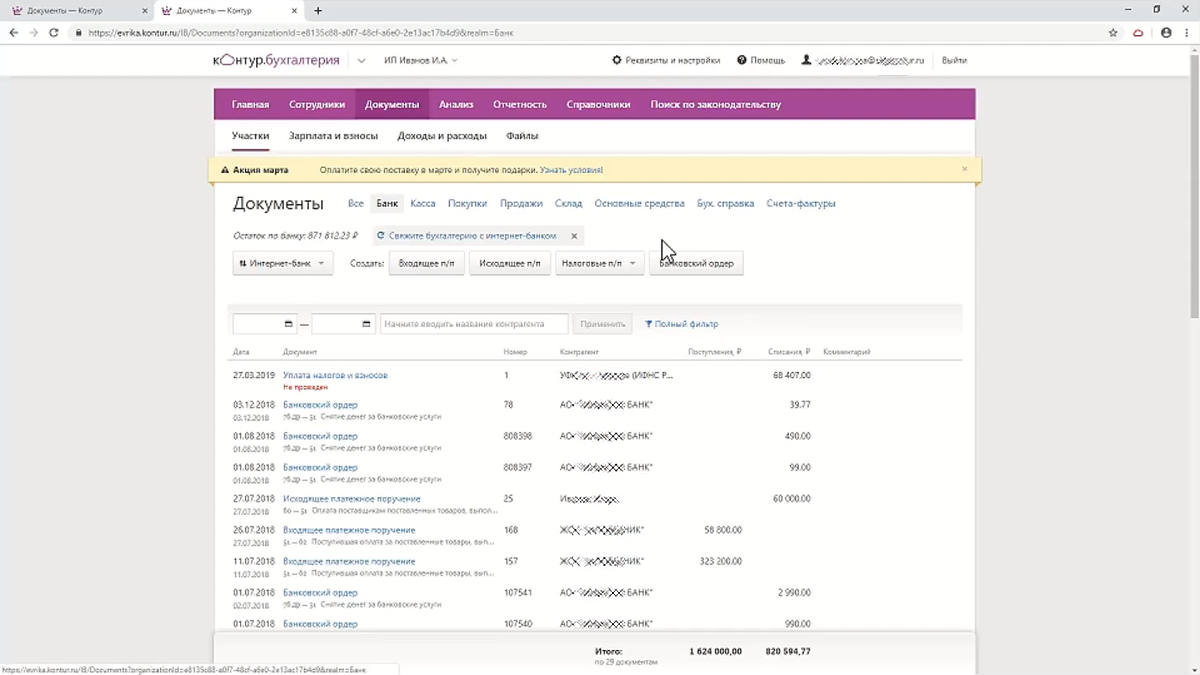Image resolution: width=1200 pixels, height=675 pixels.
Task: Create an Исходящее п/п document
Action: (x=510, y=263)
